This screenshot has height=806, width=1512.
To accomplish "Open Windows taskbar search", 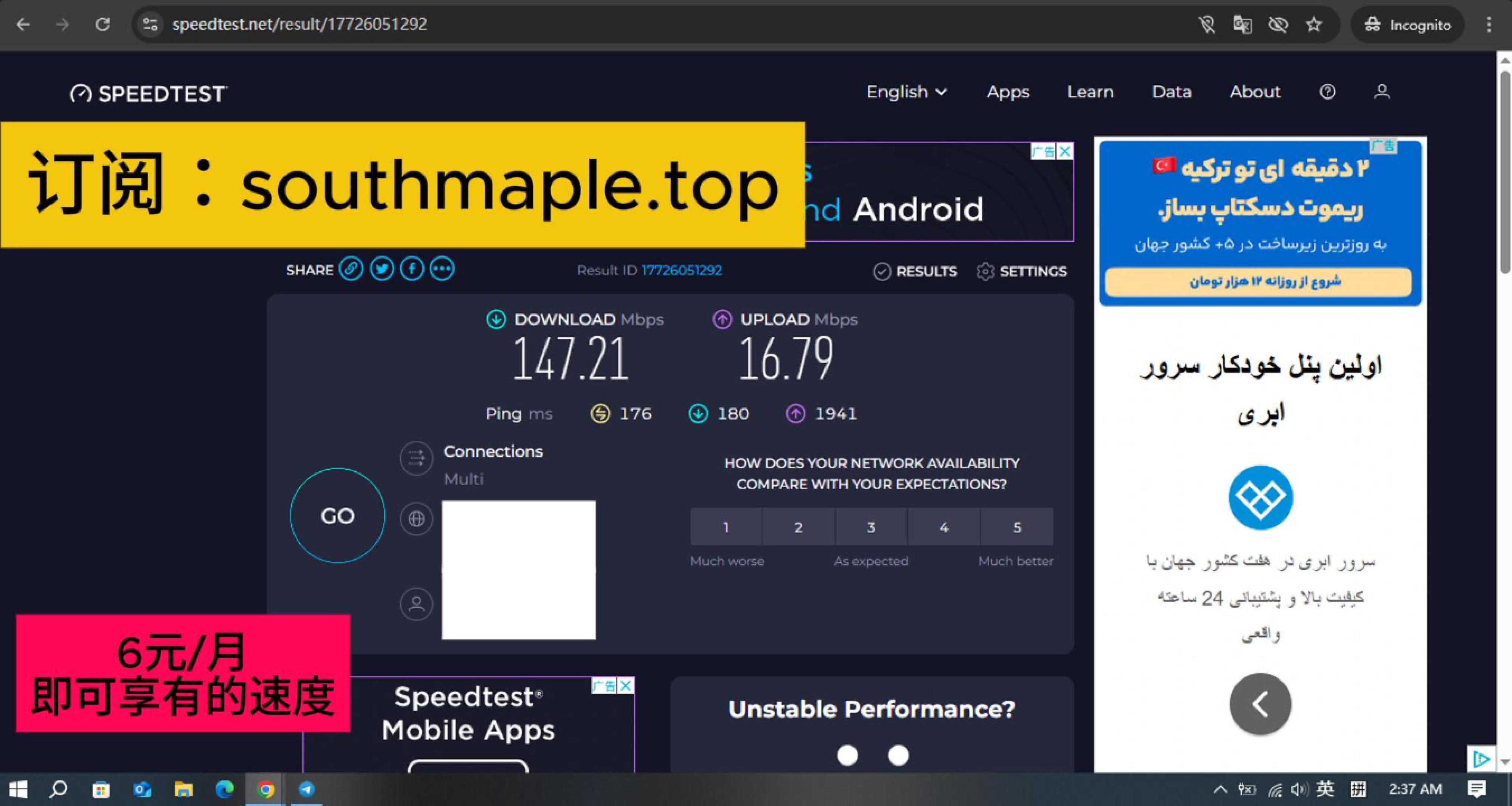I will pyautogui.click(x=58, y=790).
